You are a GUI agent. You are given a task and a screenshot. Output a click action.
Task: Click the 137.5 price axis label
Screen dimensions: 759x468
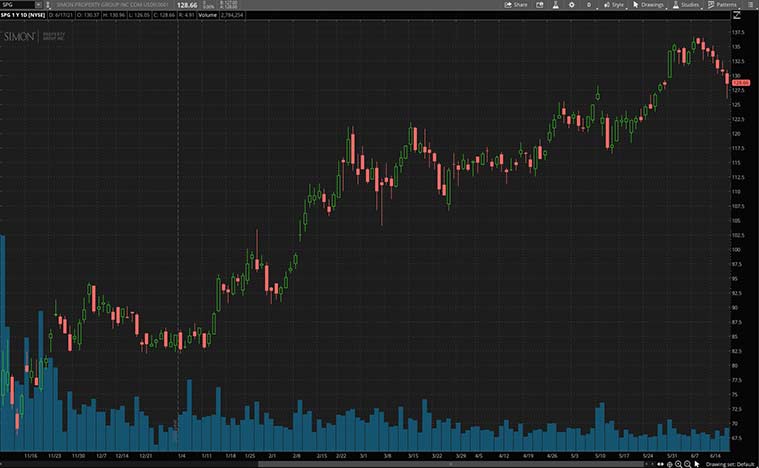click(x=738, y=32)
